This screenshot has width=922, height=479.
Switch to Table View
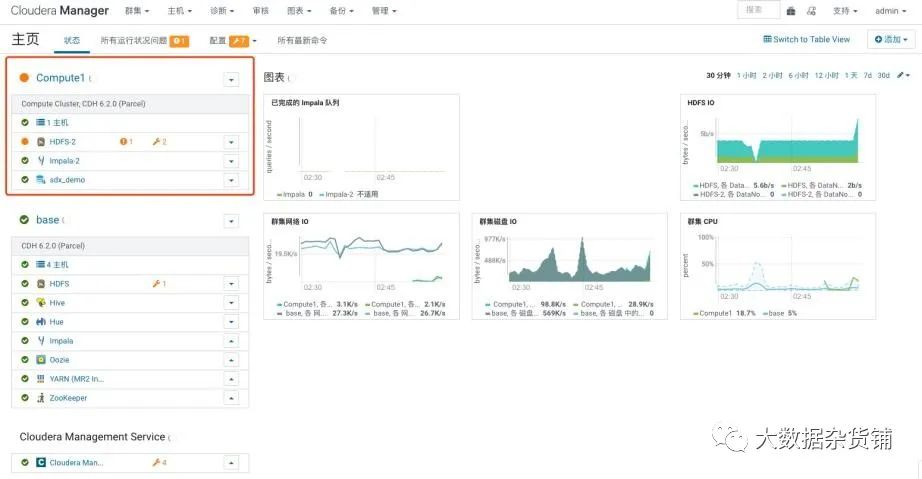tap(806, 39)
